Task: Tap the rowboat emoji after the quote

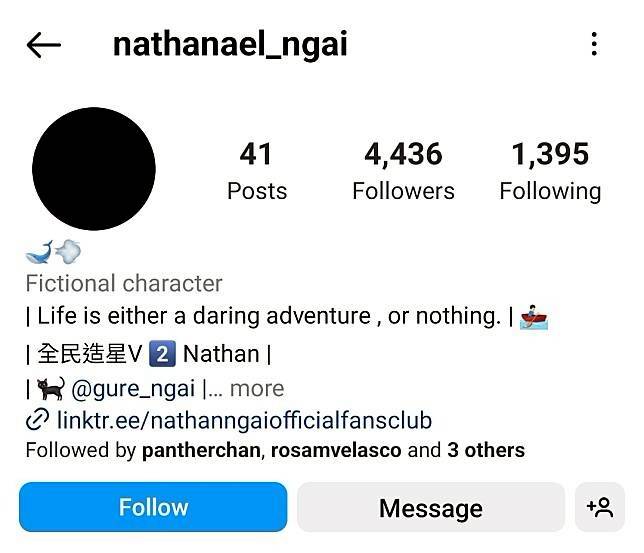Action: click(x=534, y=317)
